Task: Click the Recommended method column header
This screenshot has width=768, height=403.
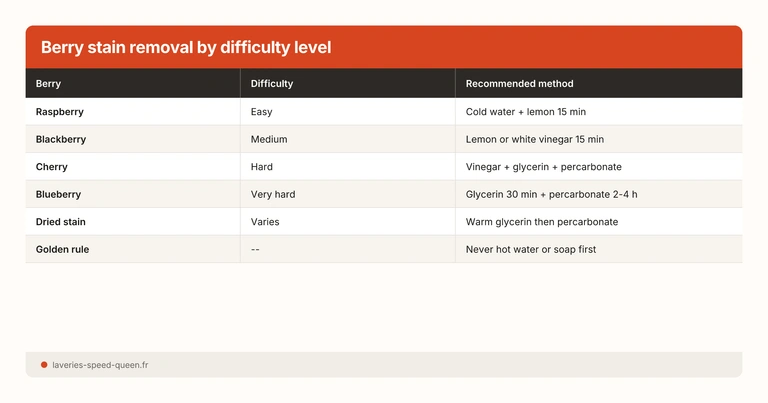Action: point(519,84)
